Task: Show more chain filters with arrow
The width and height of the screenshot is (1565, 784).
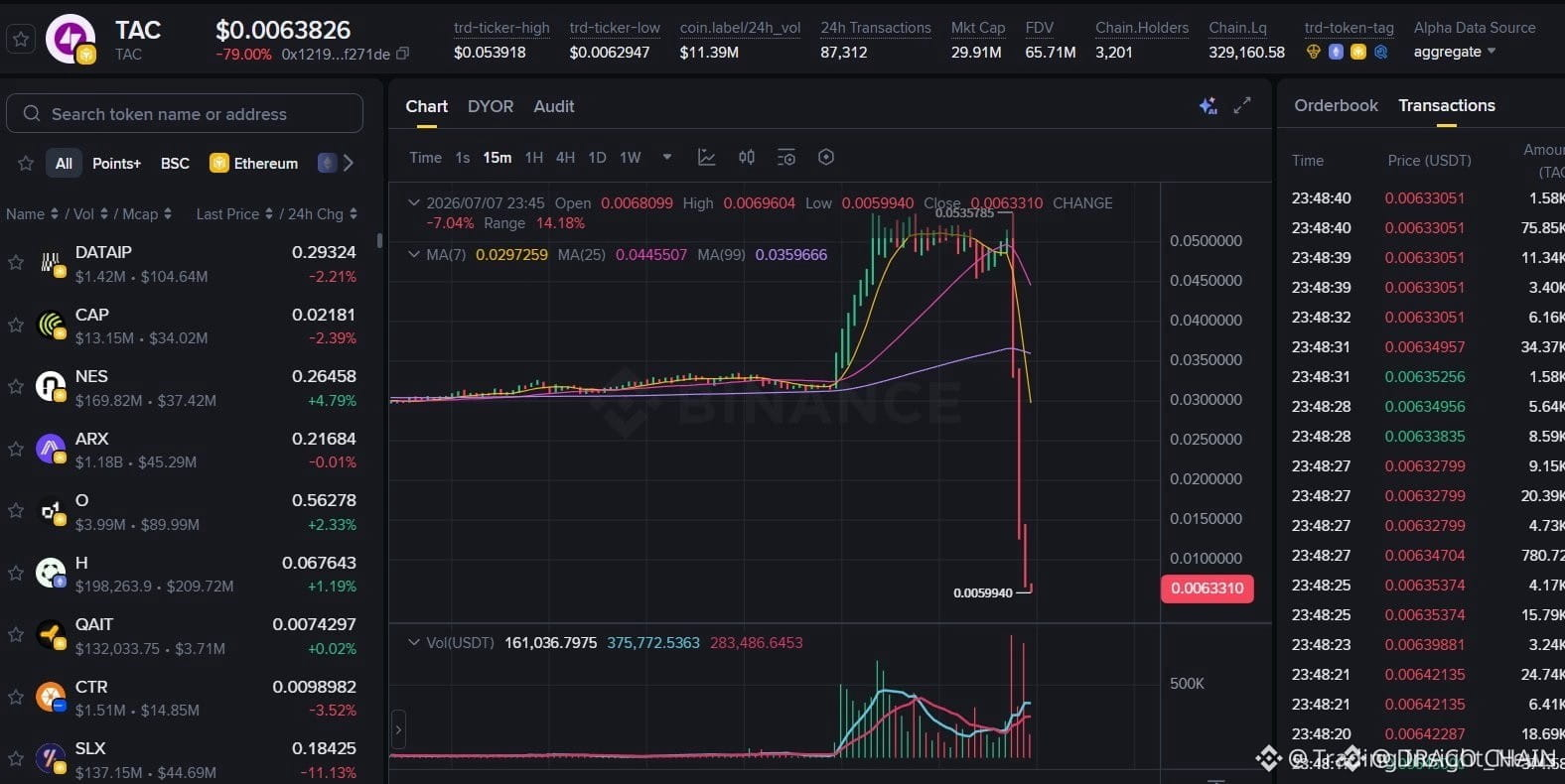Action: click(x=349, y=163)
